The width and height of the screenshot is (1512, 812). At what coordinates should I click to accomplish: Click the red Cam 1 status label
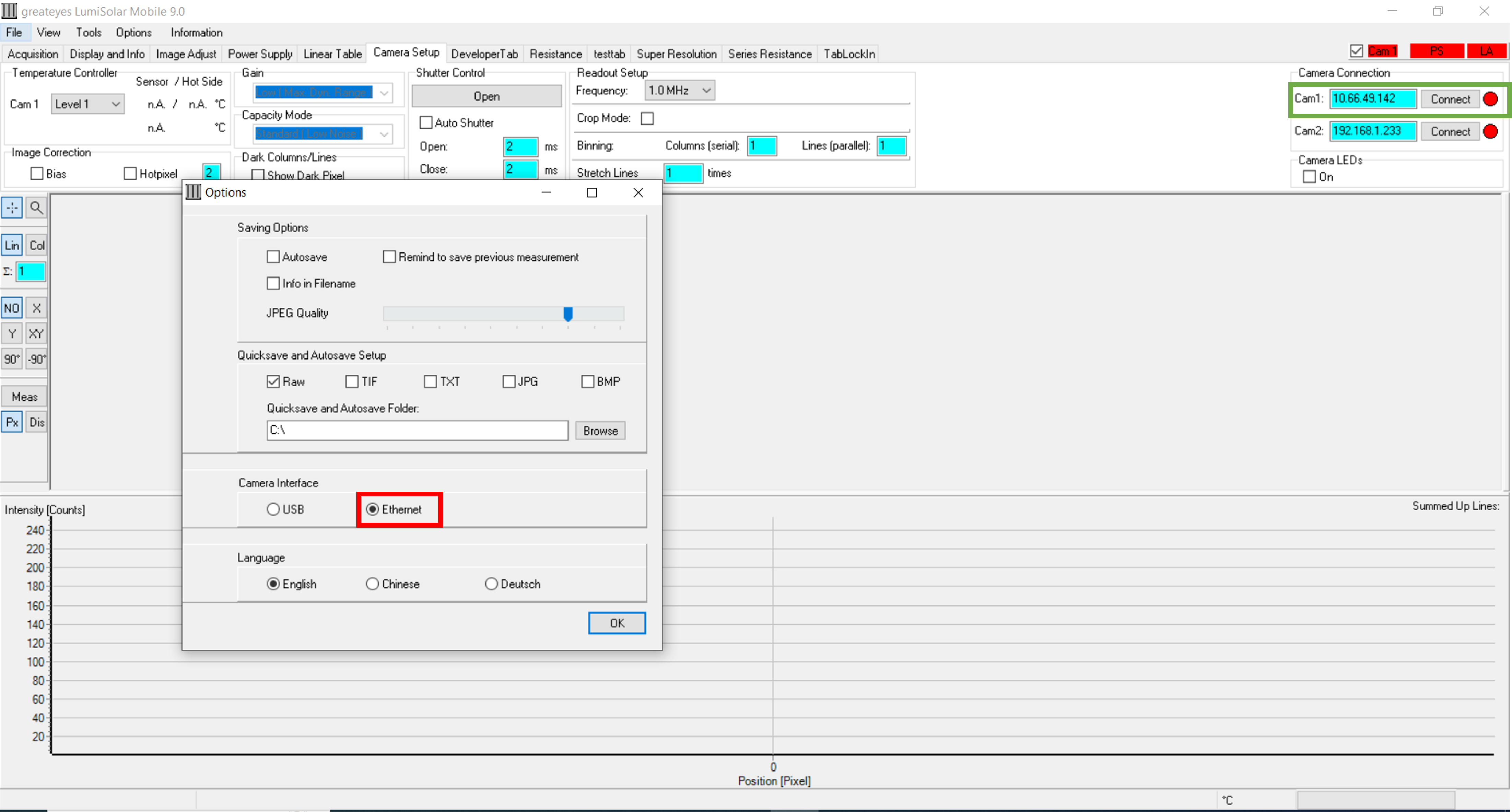click(x=1382, y=51)
